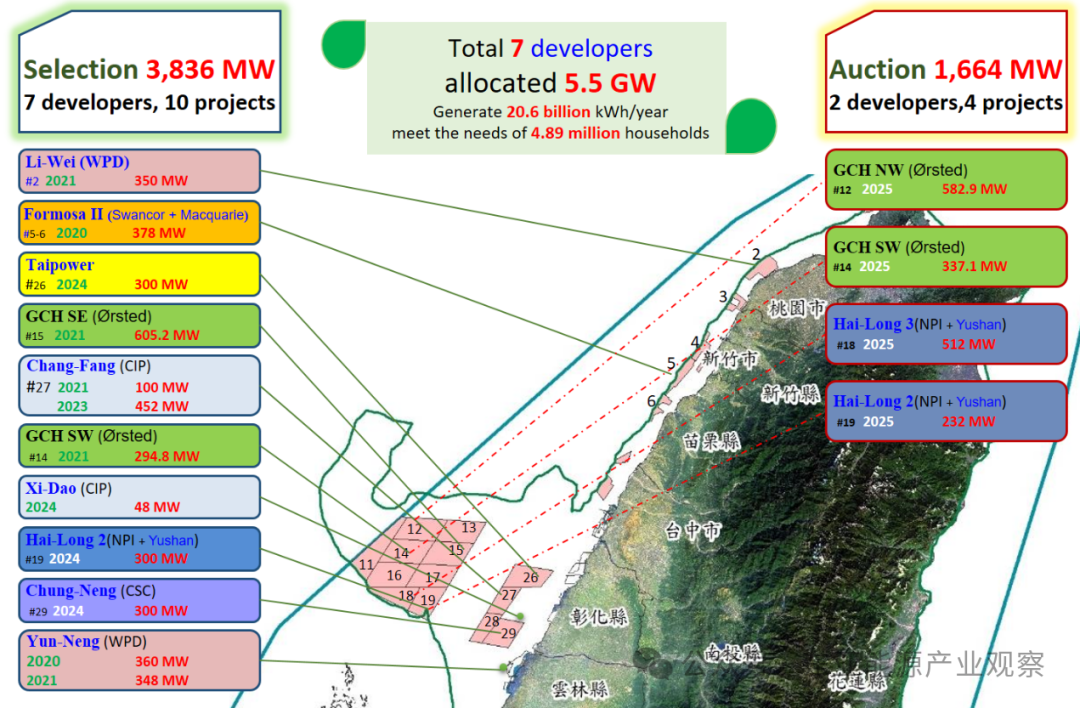Select the '2 developers,4 projects' text
1080x708 pixels.
point(946,103)
